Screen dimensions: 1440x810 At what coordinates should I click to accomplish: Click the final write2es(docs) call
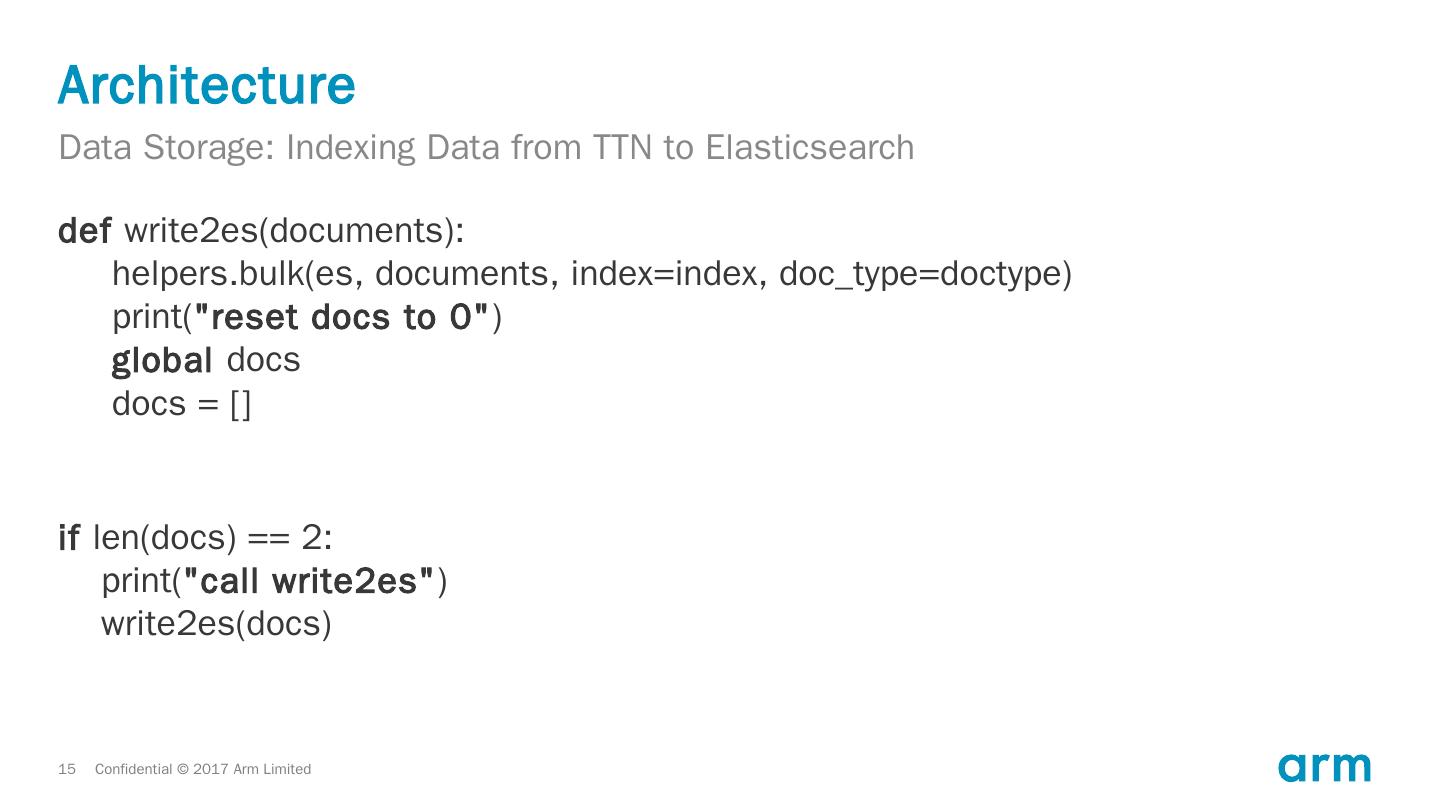[216, 624]
